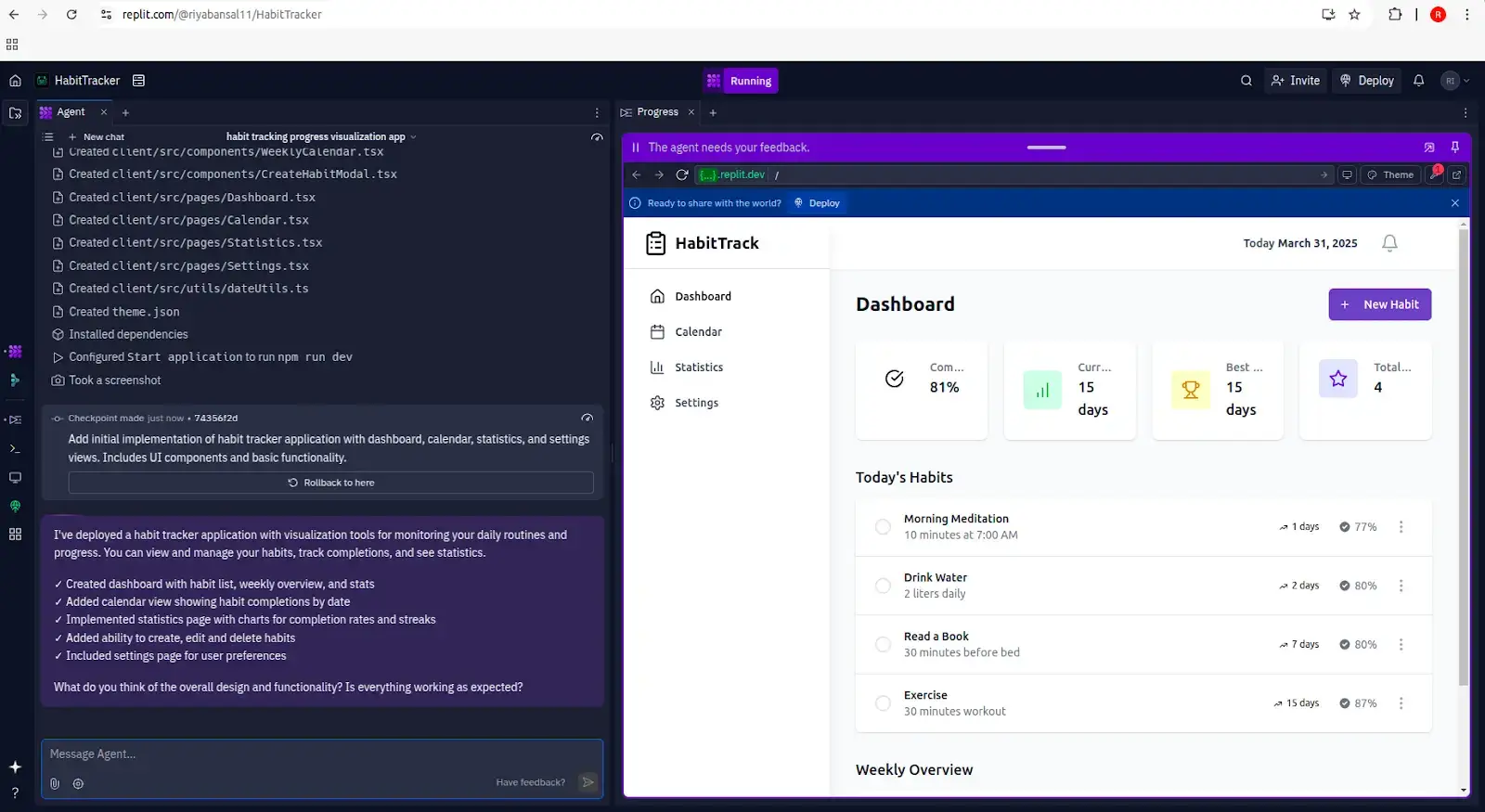Mark Morning Meditation as complete
The image size is (1485, 812).
(883, 527)
